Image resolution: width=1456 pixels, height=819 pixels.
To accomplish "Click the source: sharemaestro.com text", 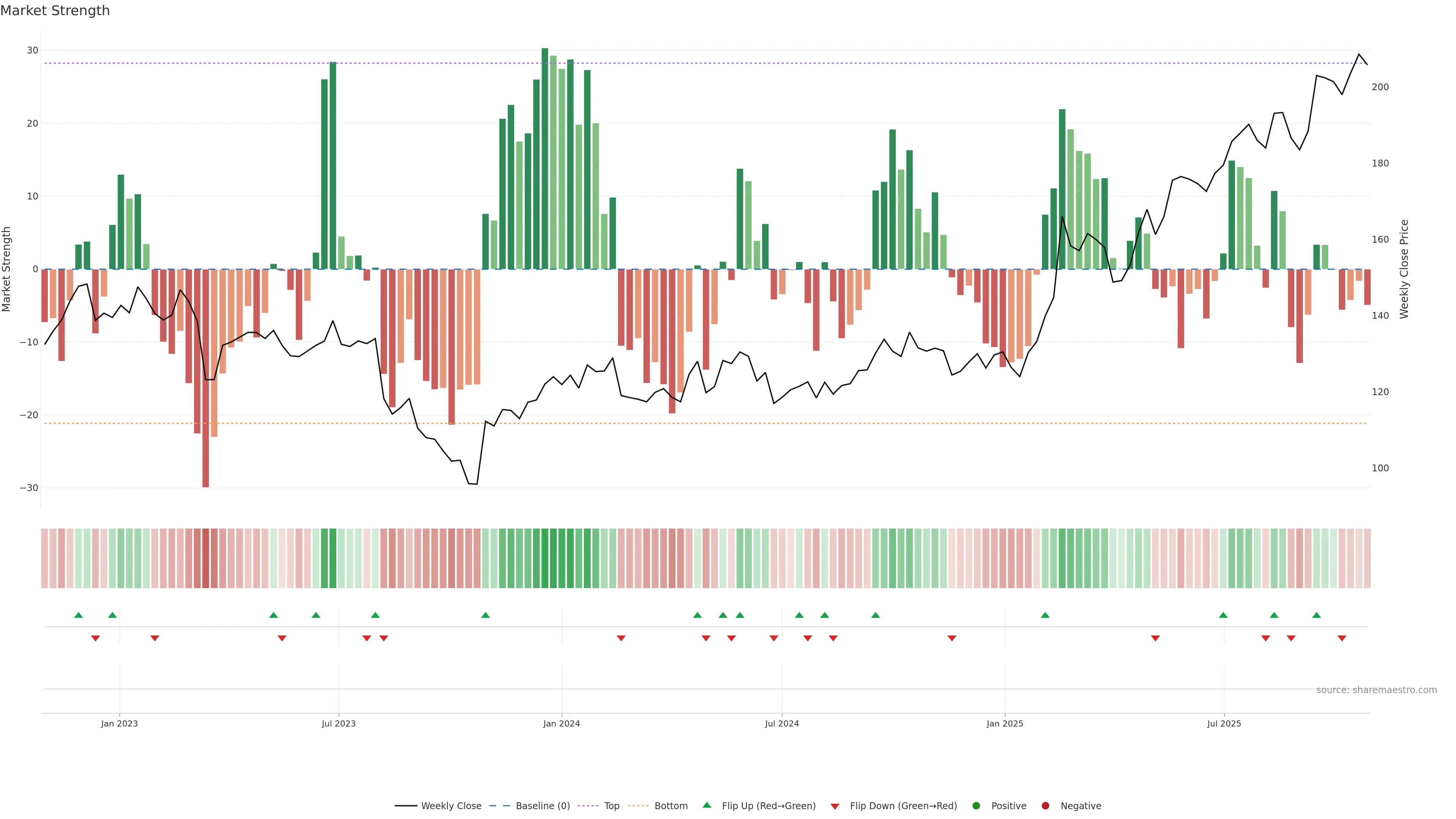I will click(1376, 690).
